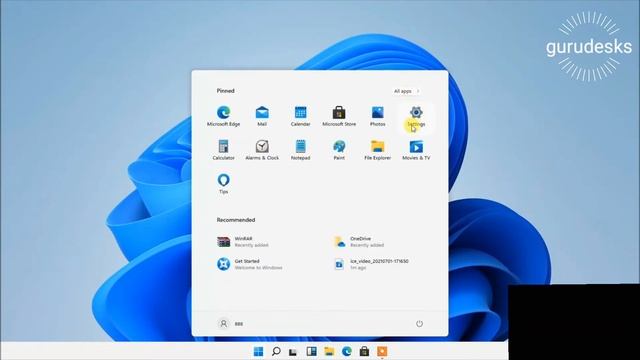Open Microsoft Store taskbar icon

click(364, 351)
